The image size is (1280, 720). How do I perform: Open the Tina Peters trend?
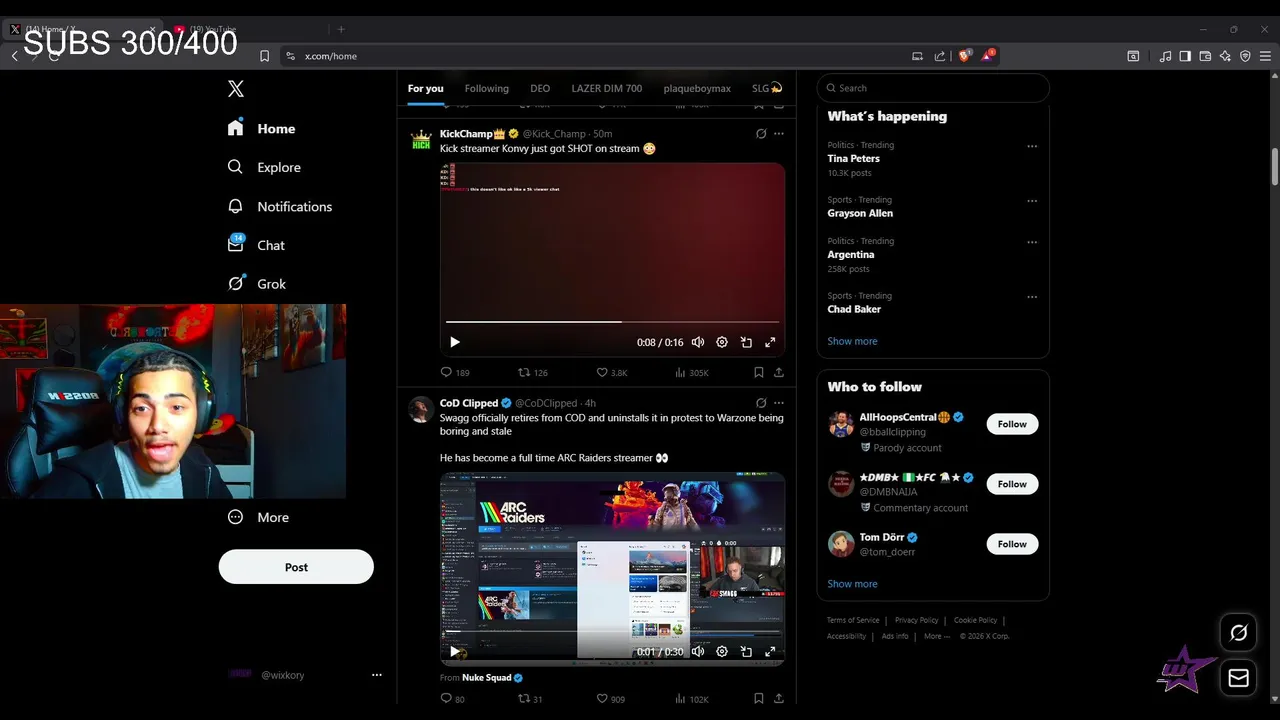[853, 158]
